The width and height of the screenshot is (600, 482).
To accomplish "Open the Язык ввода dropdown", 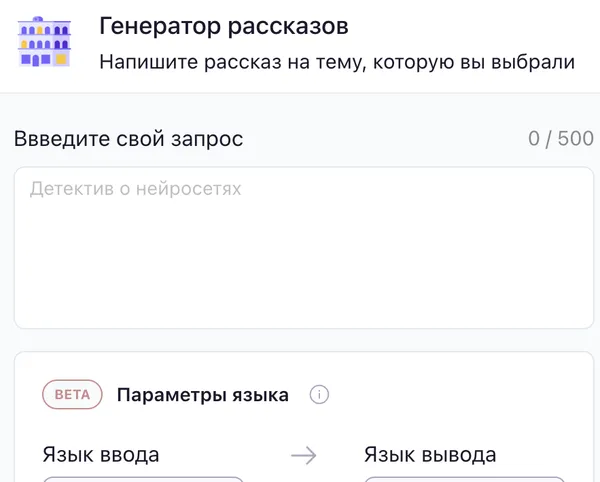I will (x=143, y=478).
